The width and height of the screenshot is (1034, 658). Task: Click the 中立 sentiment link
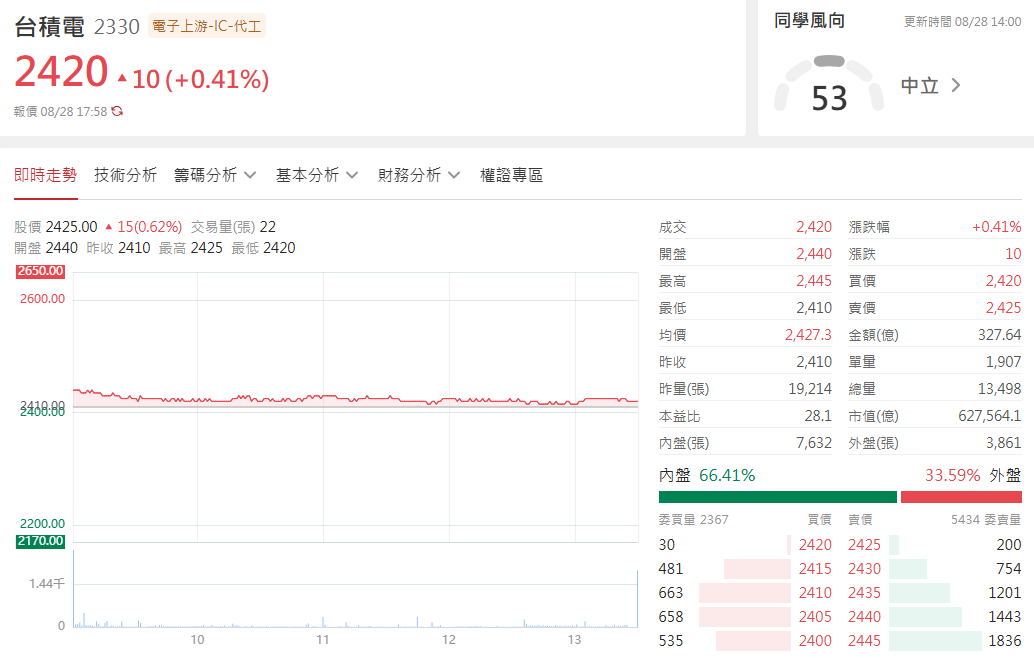click(x=920, y=86)
